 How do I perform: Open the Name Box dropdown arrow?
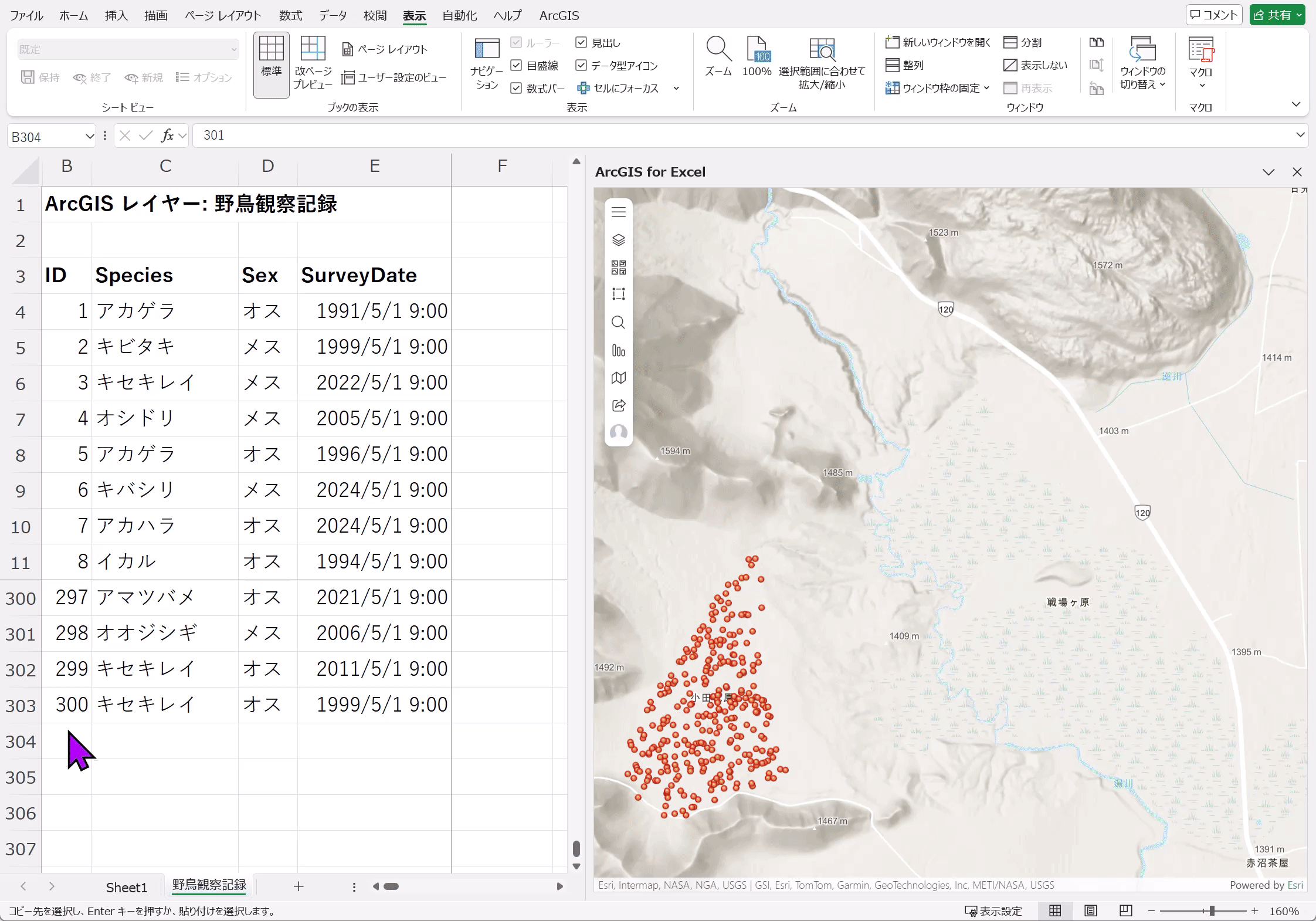90,136
